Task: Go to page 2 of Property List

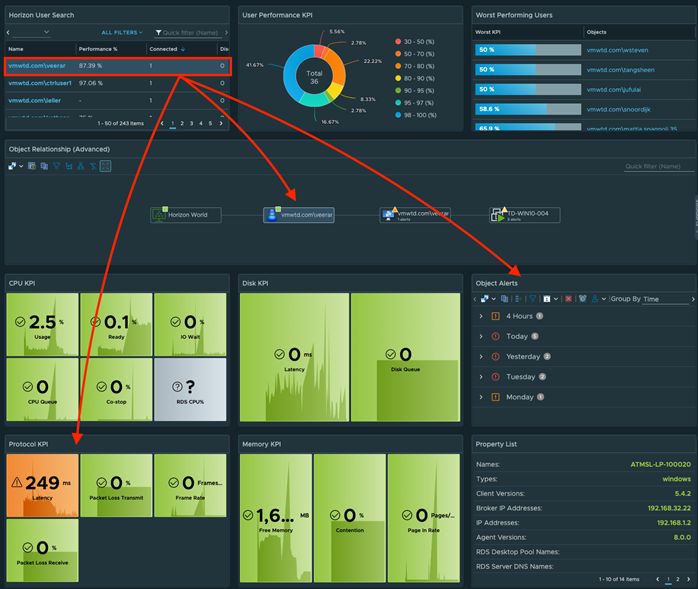Action: pyautogui.click(x=678, y=579)
